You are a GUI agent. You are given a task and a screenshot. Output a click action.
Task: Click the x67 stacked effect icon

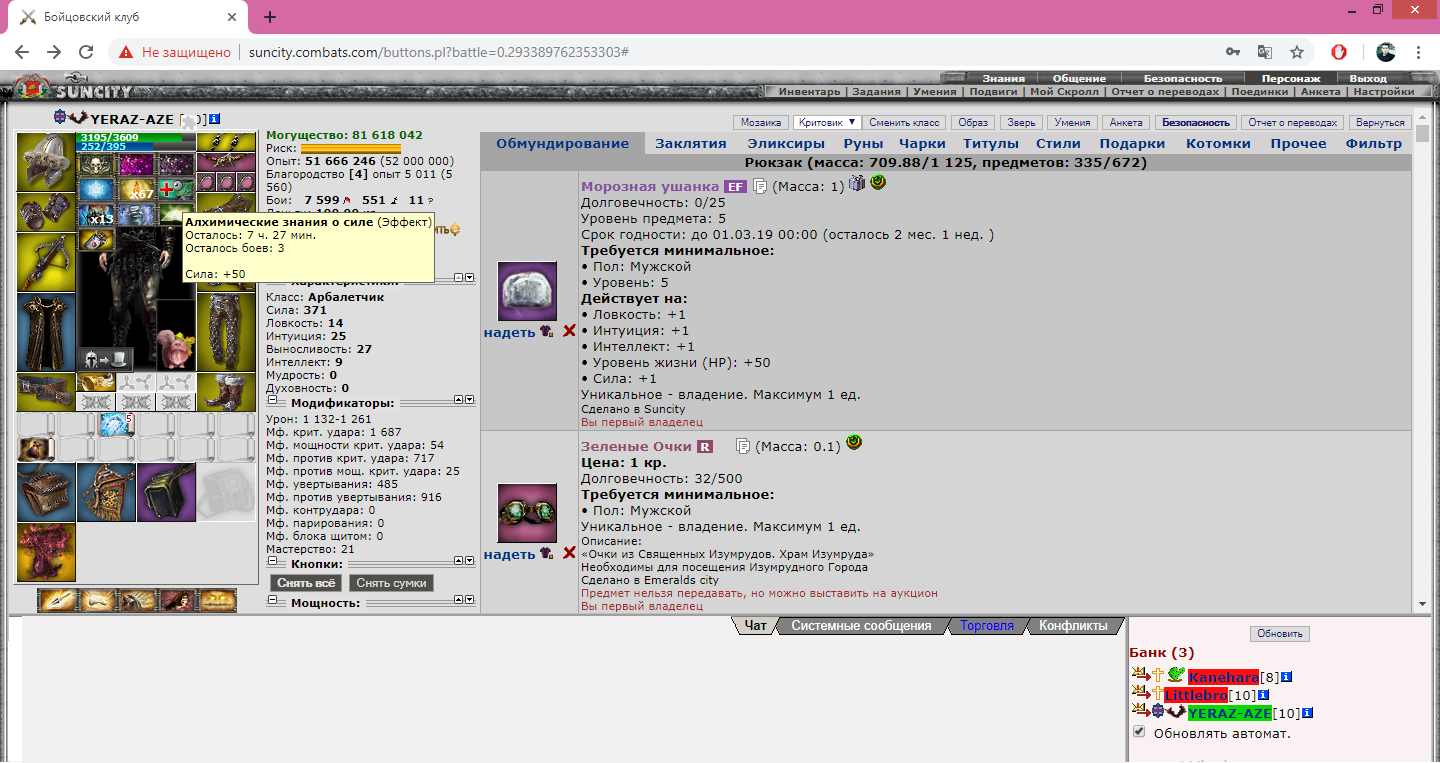(x=136, y=190)
